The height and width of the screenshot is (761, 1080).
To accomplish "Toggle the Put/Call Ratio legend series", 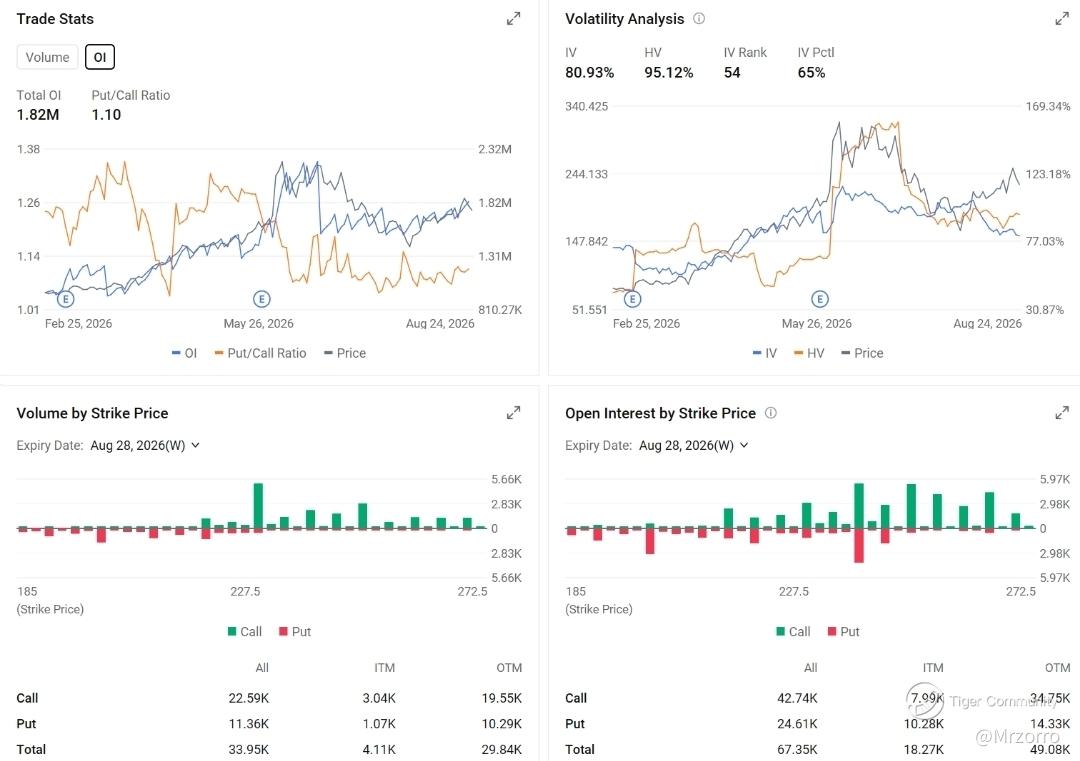I will point(260,353).
